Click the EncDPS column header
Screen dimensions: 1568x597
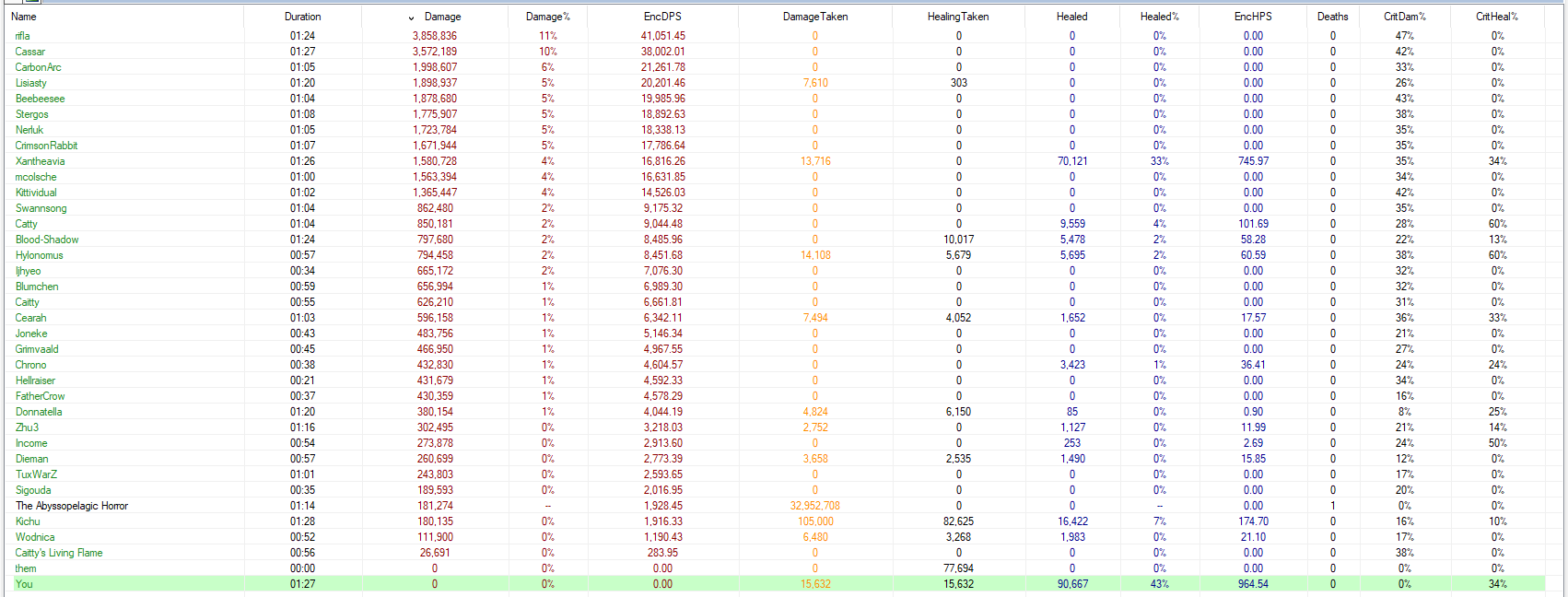pyautogui.click(x=662, y=17)
